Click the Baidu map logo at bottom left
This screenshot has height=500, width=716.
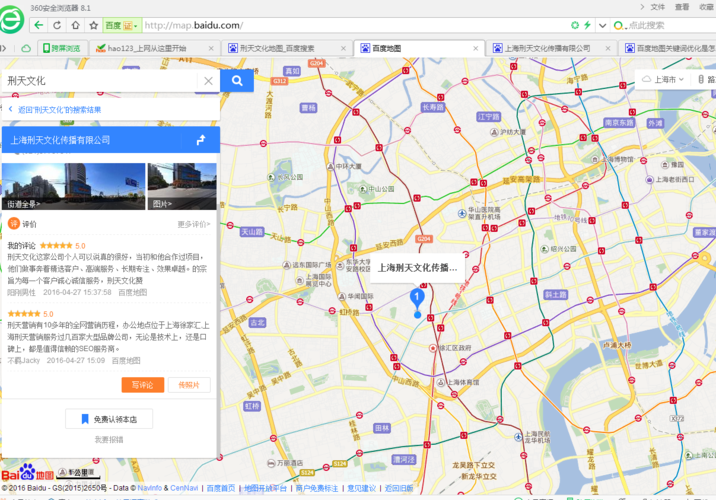pos(27,474)
